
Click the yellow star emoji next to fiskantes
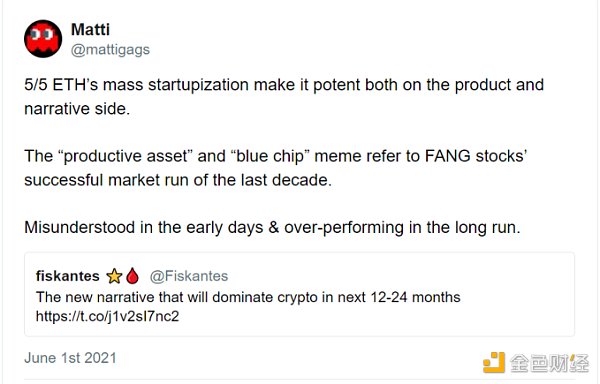pyautogui.click(x=114, y=276)
